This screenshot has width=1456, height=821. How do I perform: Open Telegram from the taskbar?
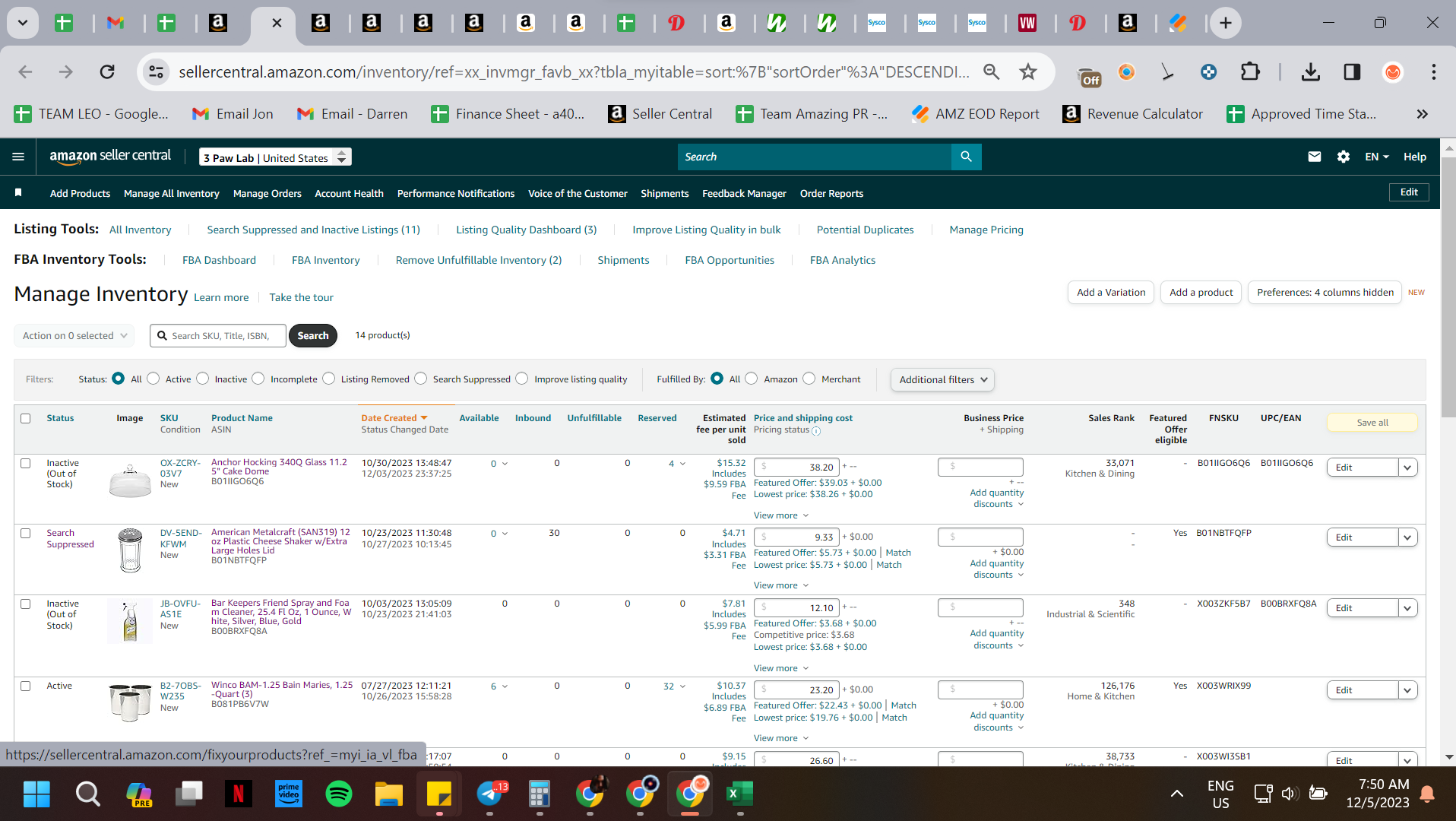(490, 794)
